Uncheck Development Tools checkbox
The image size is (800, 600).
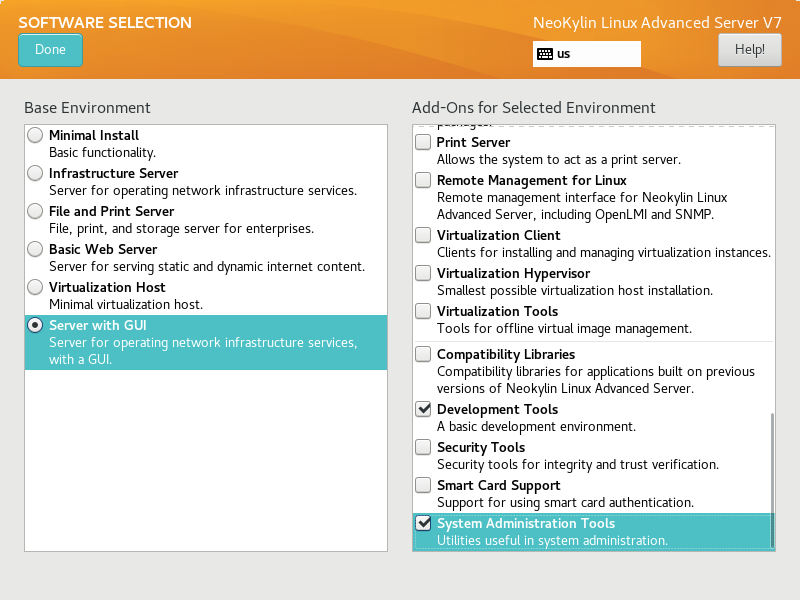(x=423, y=409)
